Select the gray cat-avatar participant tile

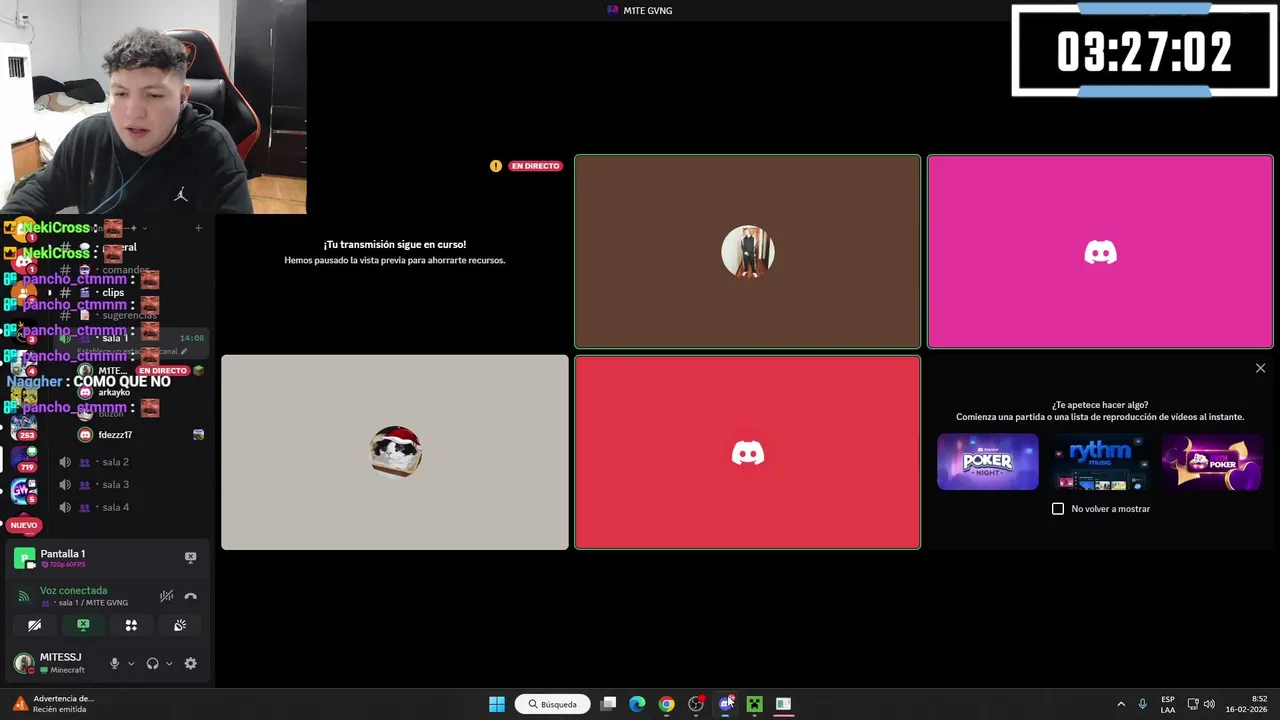click(x=395, y=452)
